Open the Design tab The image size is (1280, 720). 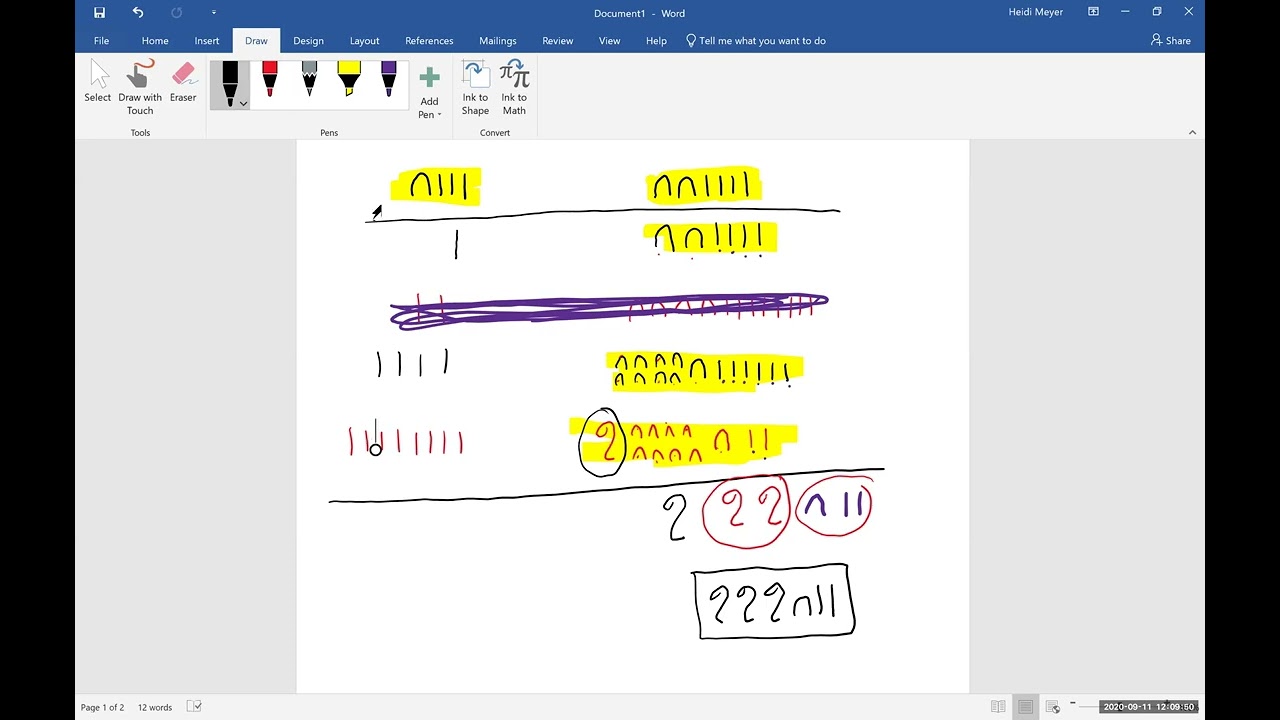click(308, 41)
